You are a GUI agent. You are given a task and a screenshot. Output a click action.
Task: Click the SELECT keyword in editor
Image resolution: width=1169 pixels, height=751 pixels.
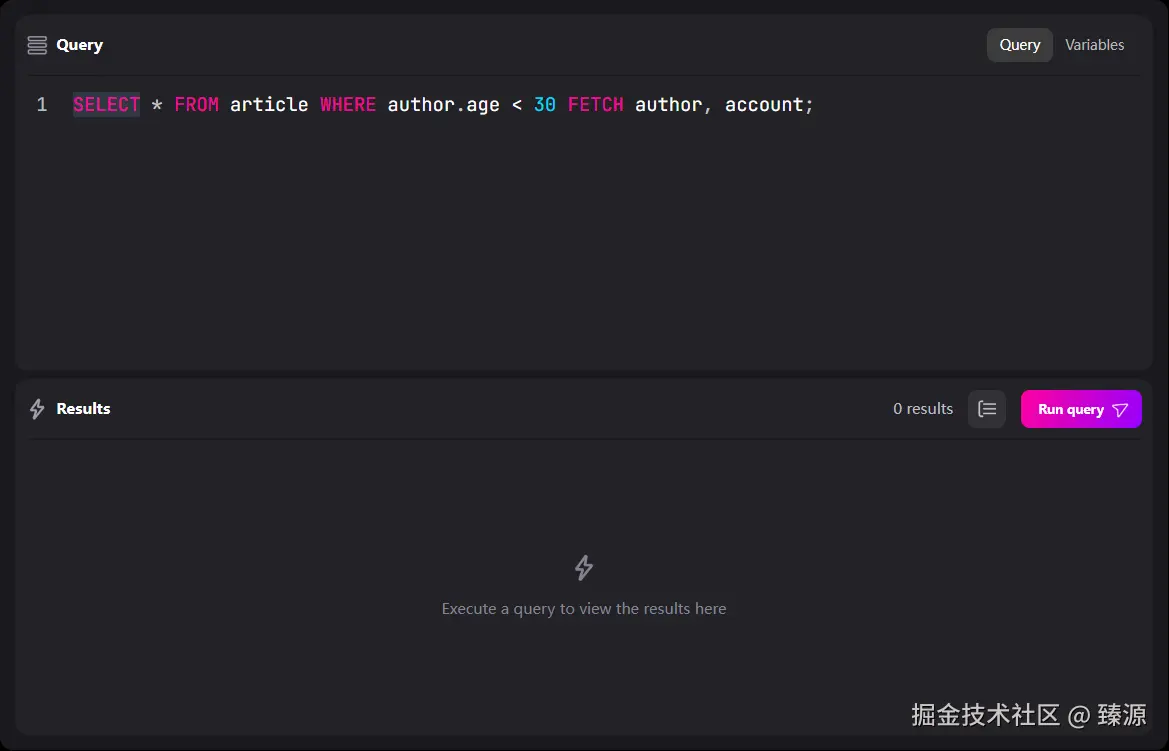coord(107,104)
